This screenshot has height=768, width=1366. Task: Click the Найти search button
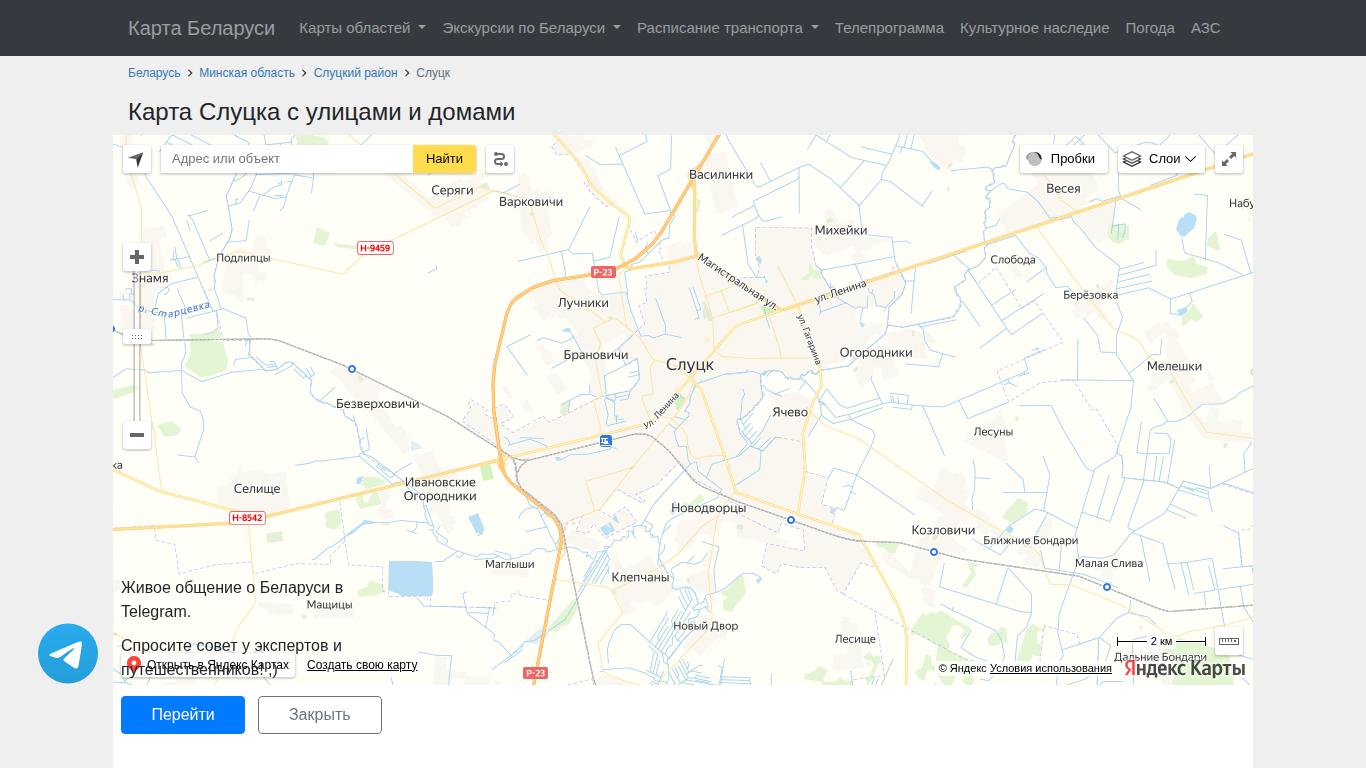click(444, 159)
